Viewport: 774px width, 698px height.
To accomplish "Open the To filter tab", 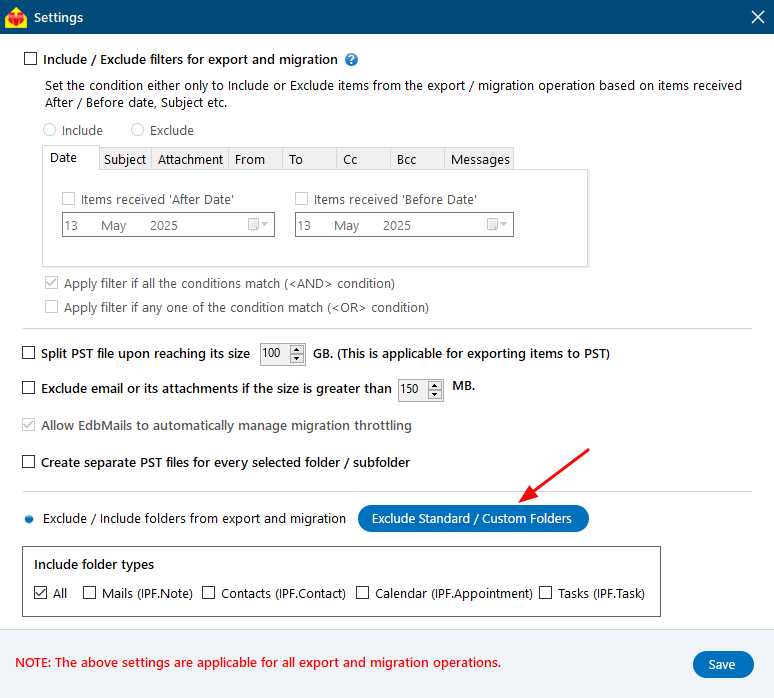I will (x=310, y=159).
